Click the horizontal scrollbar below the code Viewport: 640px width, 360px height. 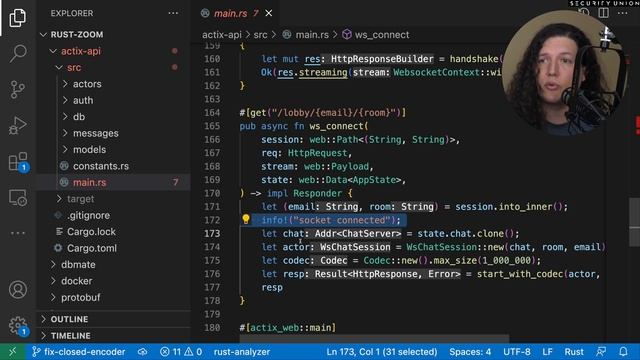(x=374, y=338)
